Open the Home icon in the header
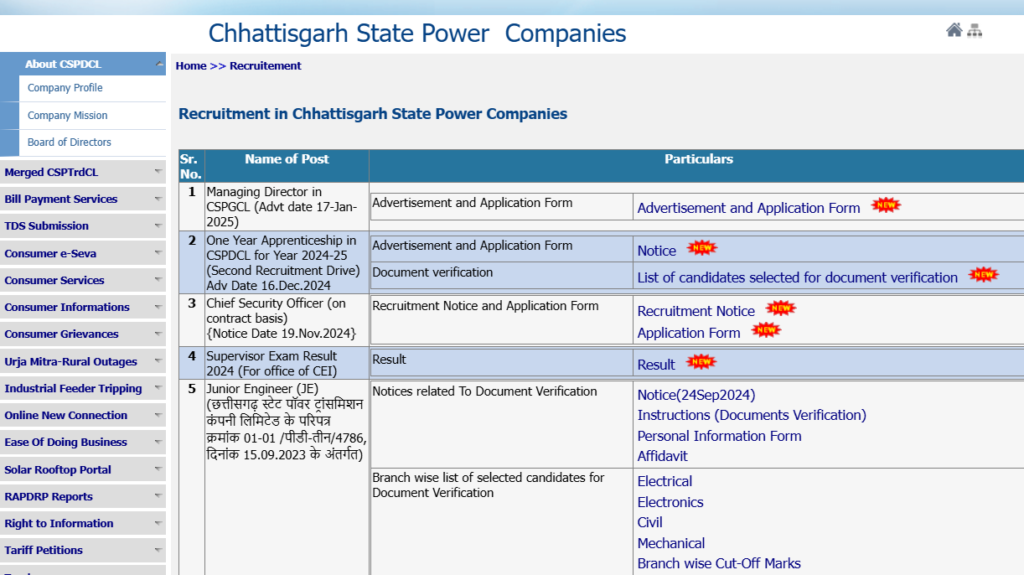 [954, 30]
